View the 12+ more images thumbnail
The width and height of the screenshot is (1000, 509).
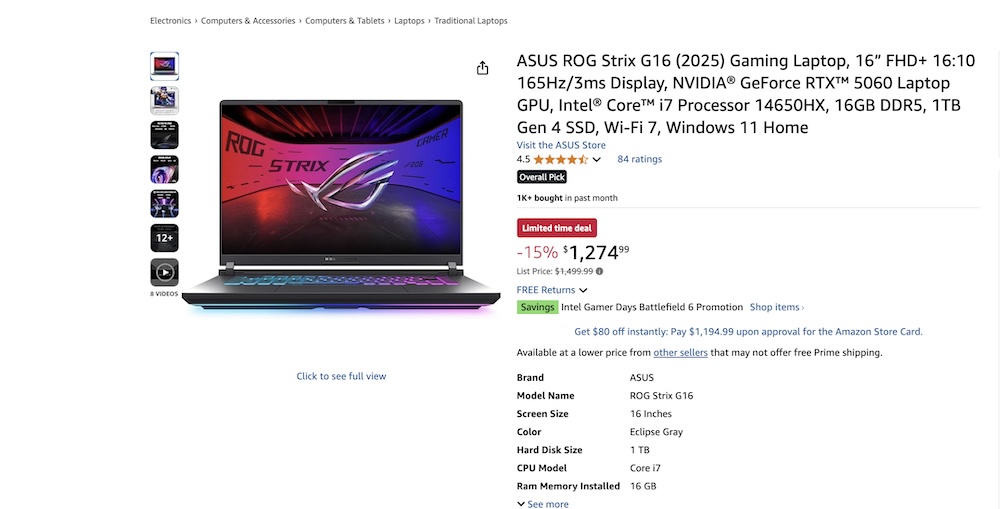pos(164,238)
